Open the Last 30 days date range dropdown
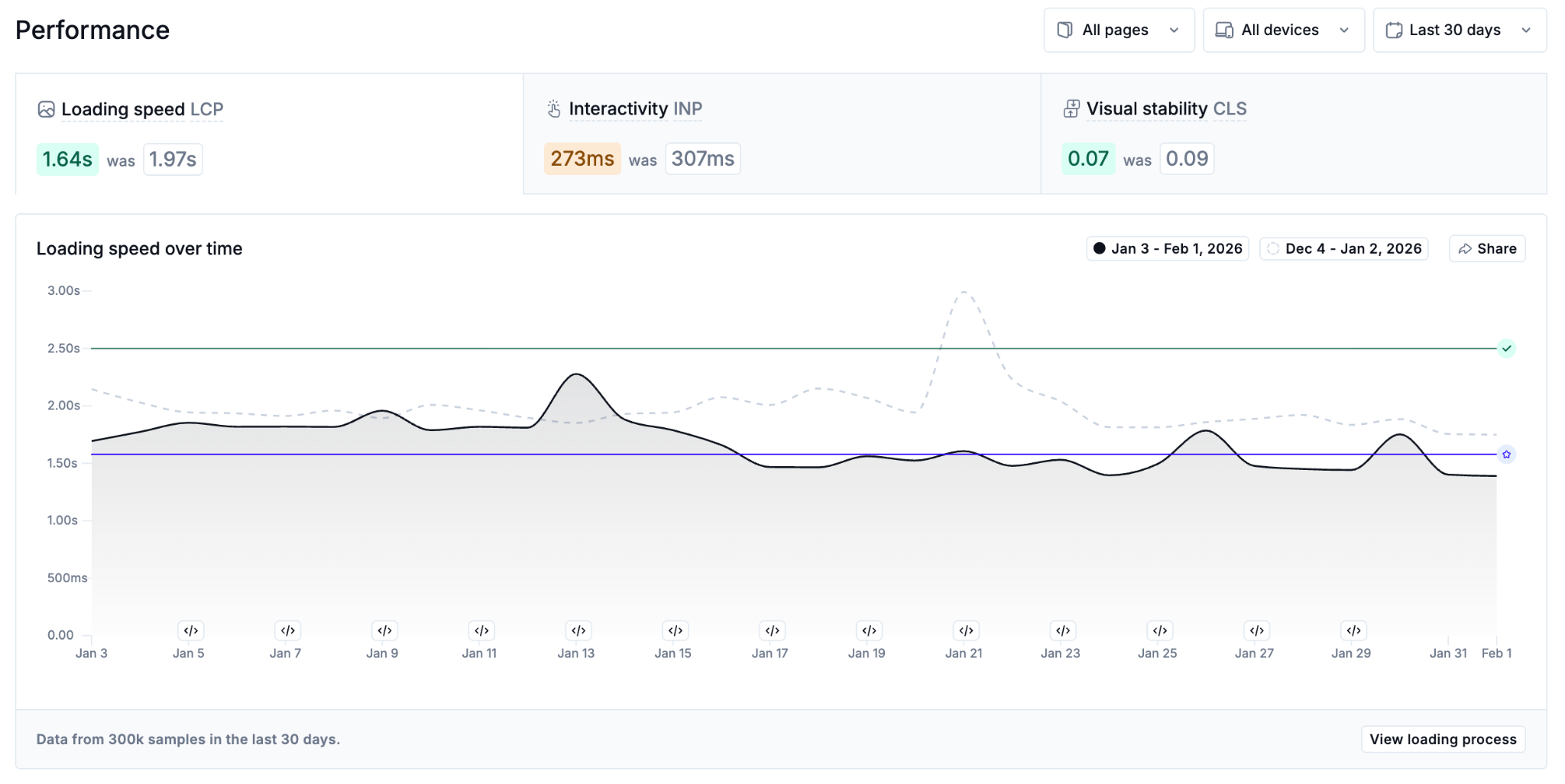 click(x=1459, y=31)
